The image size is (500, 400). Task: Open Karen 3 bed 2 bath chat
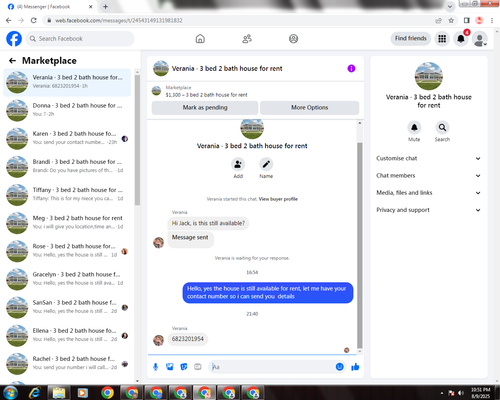[67, 138]
